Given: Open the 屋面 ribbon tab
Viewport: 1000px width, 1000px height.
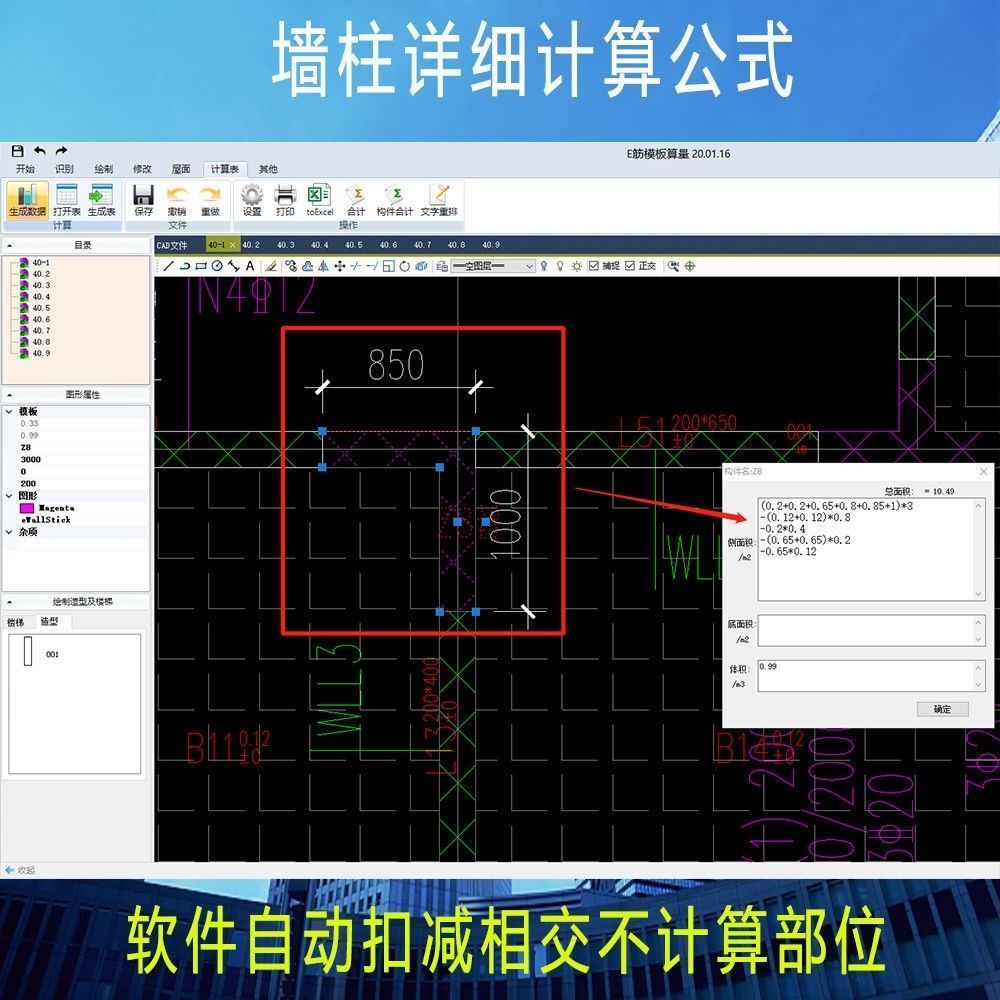Looking at the screenshot, I should pos(181,169).
